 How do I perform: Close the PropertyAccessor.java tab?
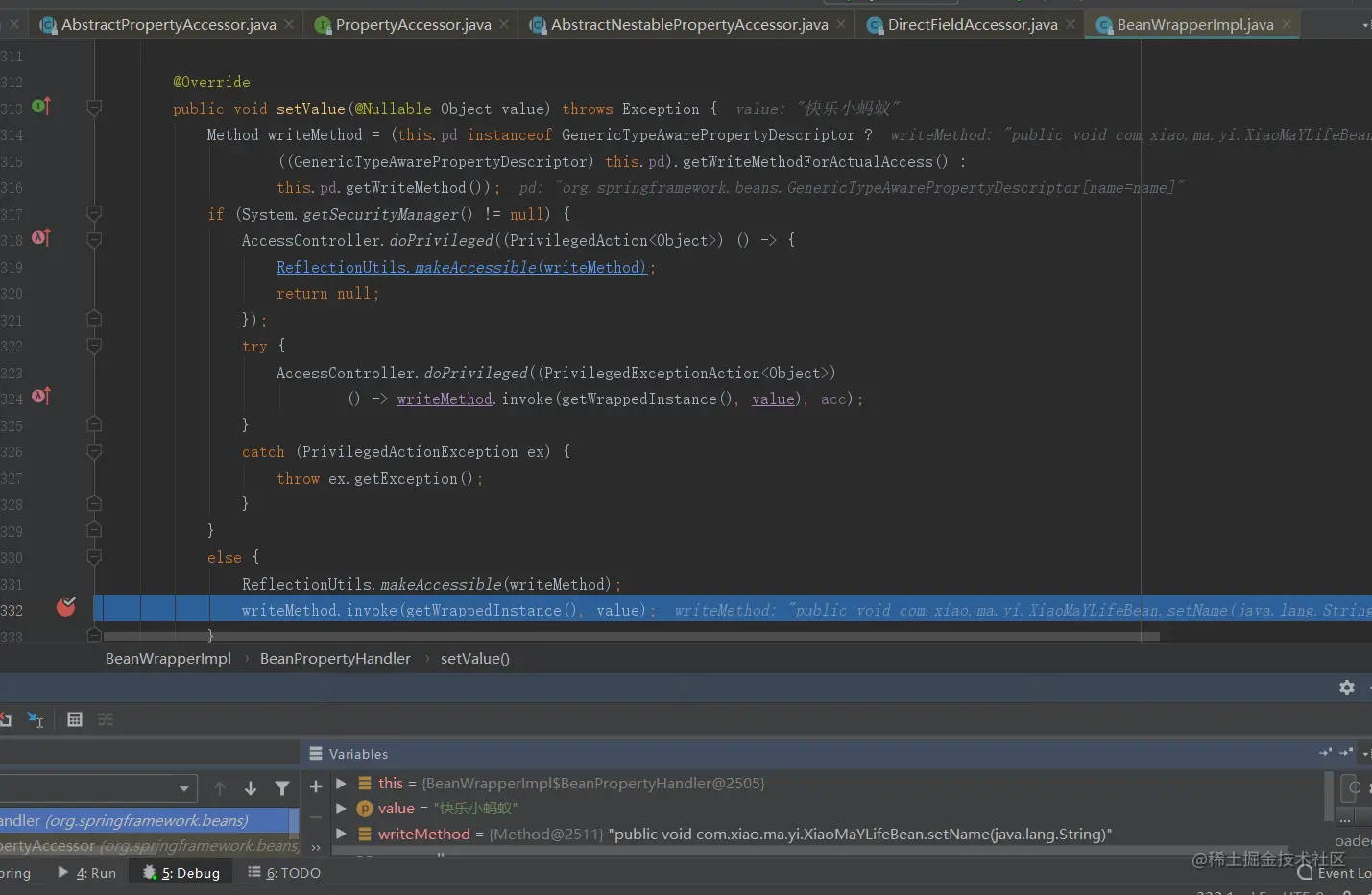coord(504,24)
